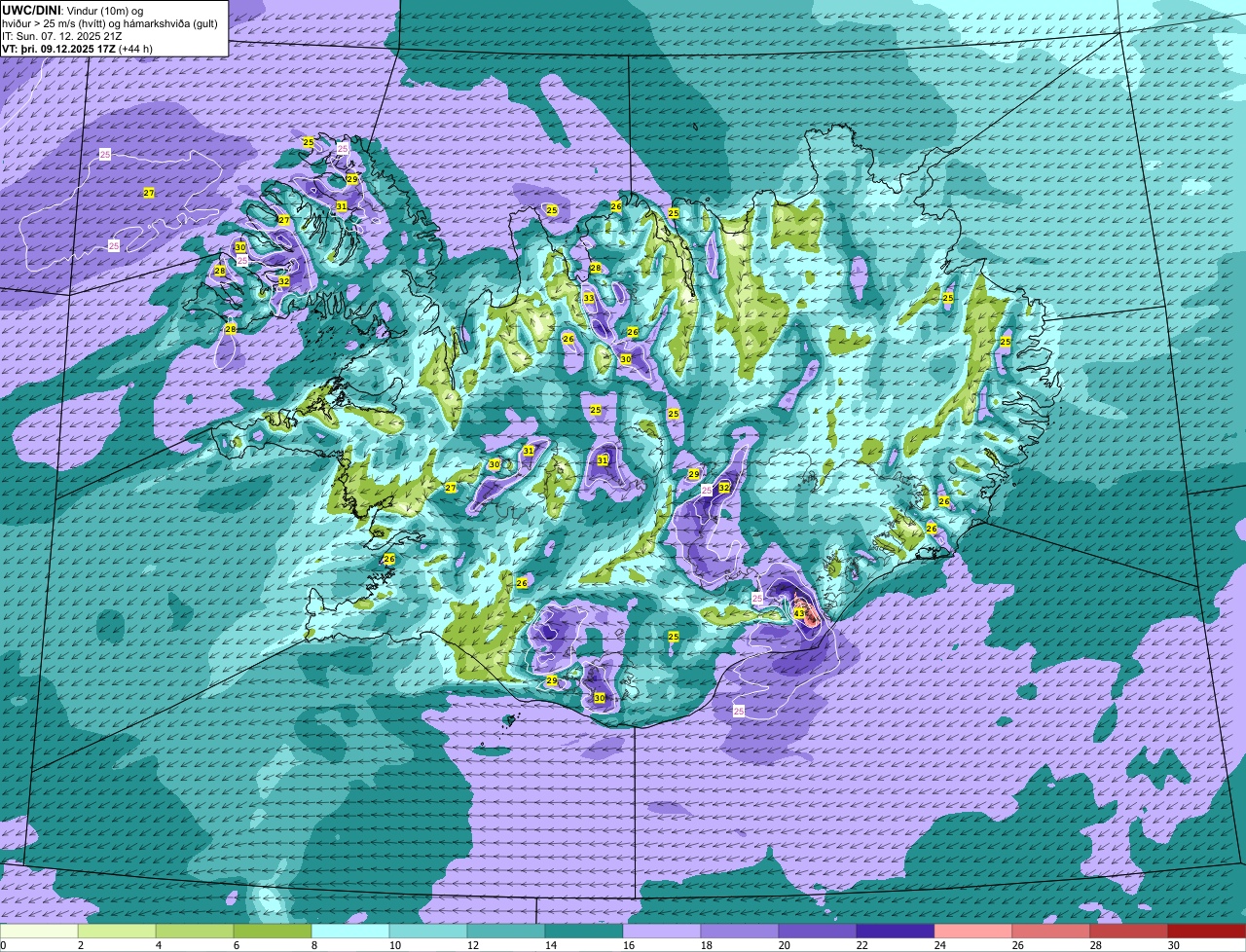
Task: Click the pale yellow 0–2 m/s legend swatch
Action: (39, 932)
